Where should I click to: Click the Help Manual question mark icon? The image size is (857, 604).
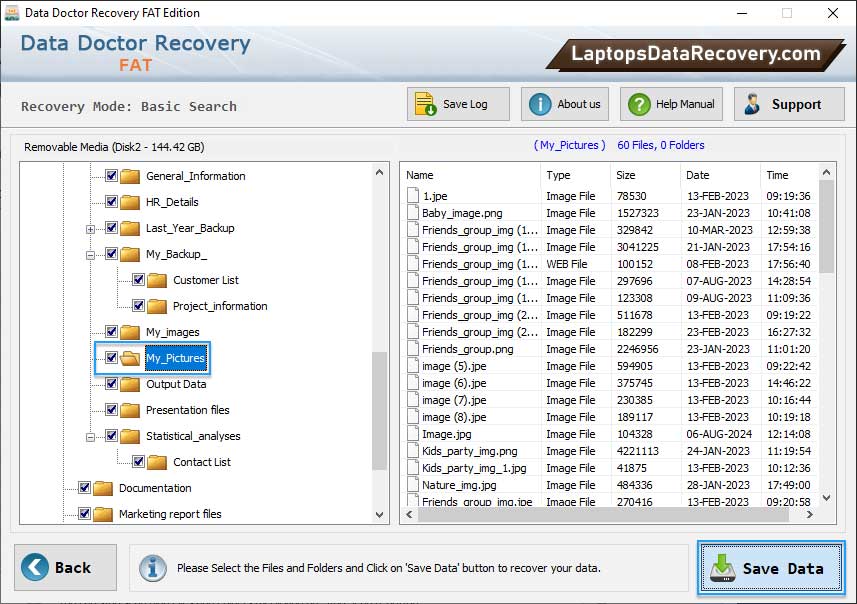(638, 104)
